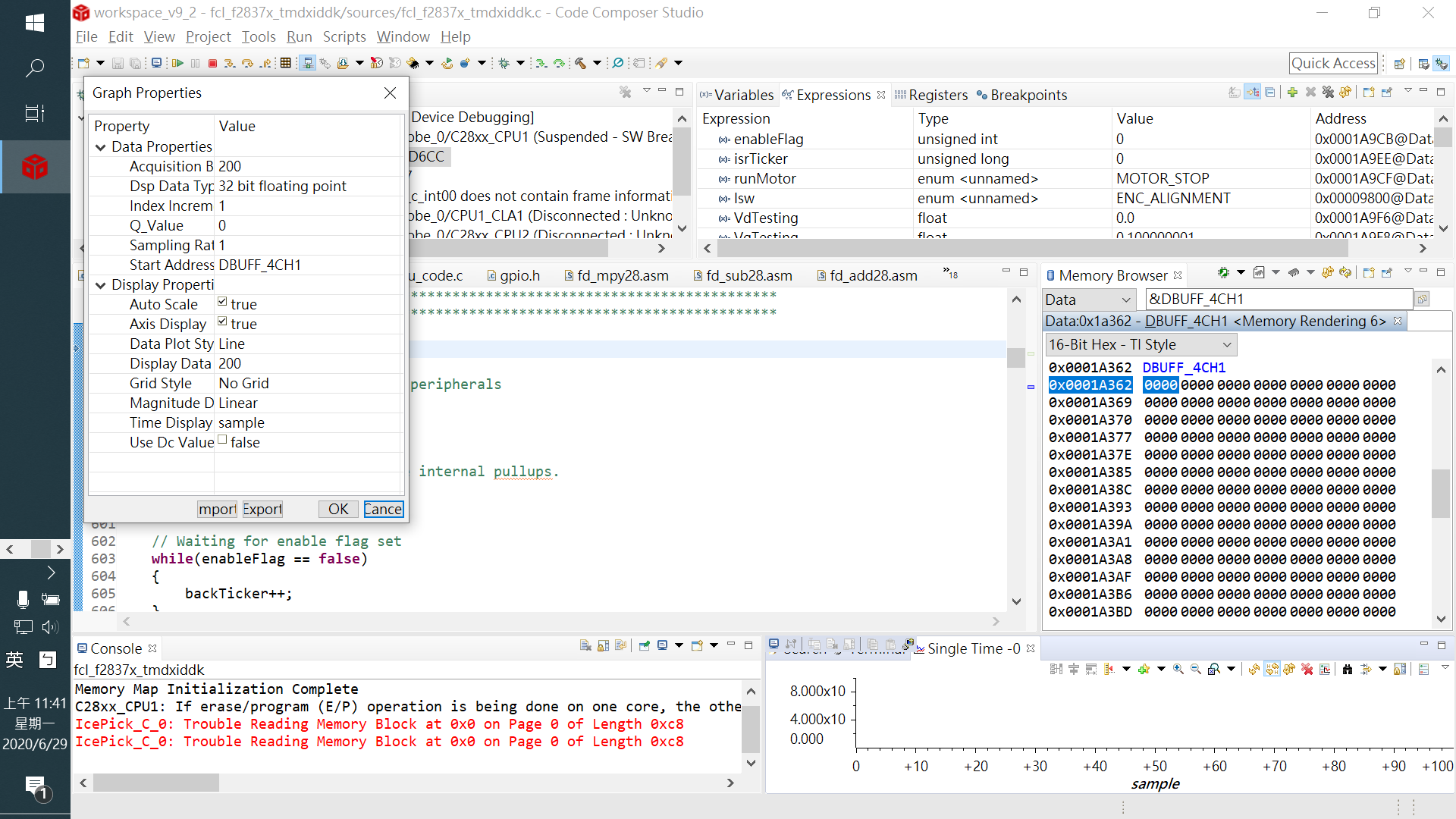
Task: Click the red Terminate debug icon
Action: tap(213, 63)
